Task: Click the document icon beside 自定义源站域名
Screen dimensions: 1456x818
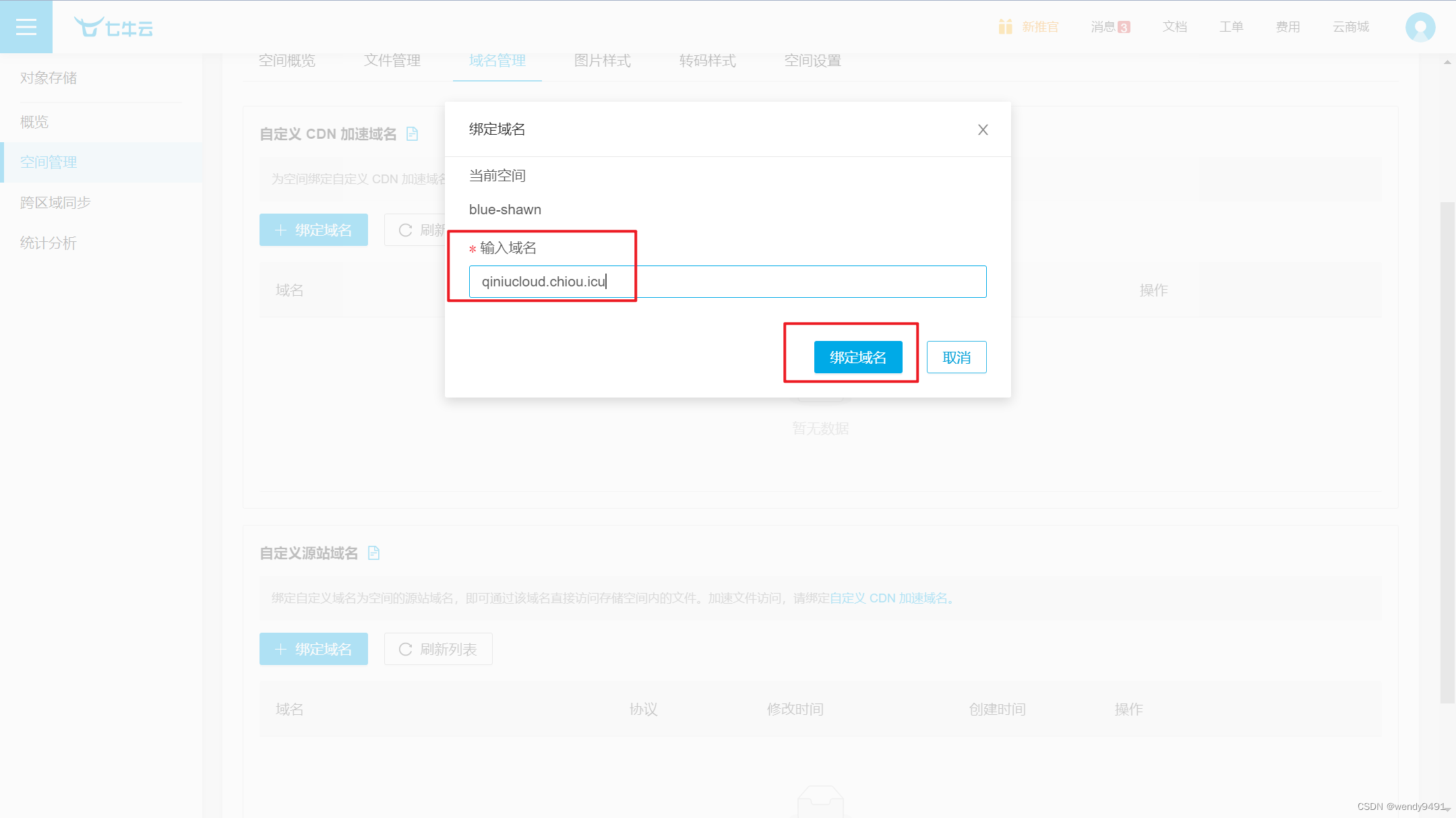Action: click(374, 553)
